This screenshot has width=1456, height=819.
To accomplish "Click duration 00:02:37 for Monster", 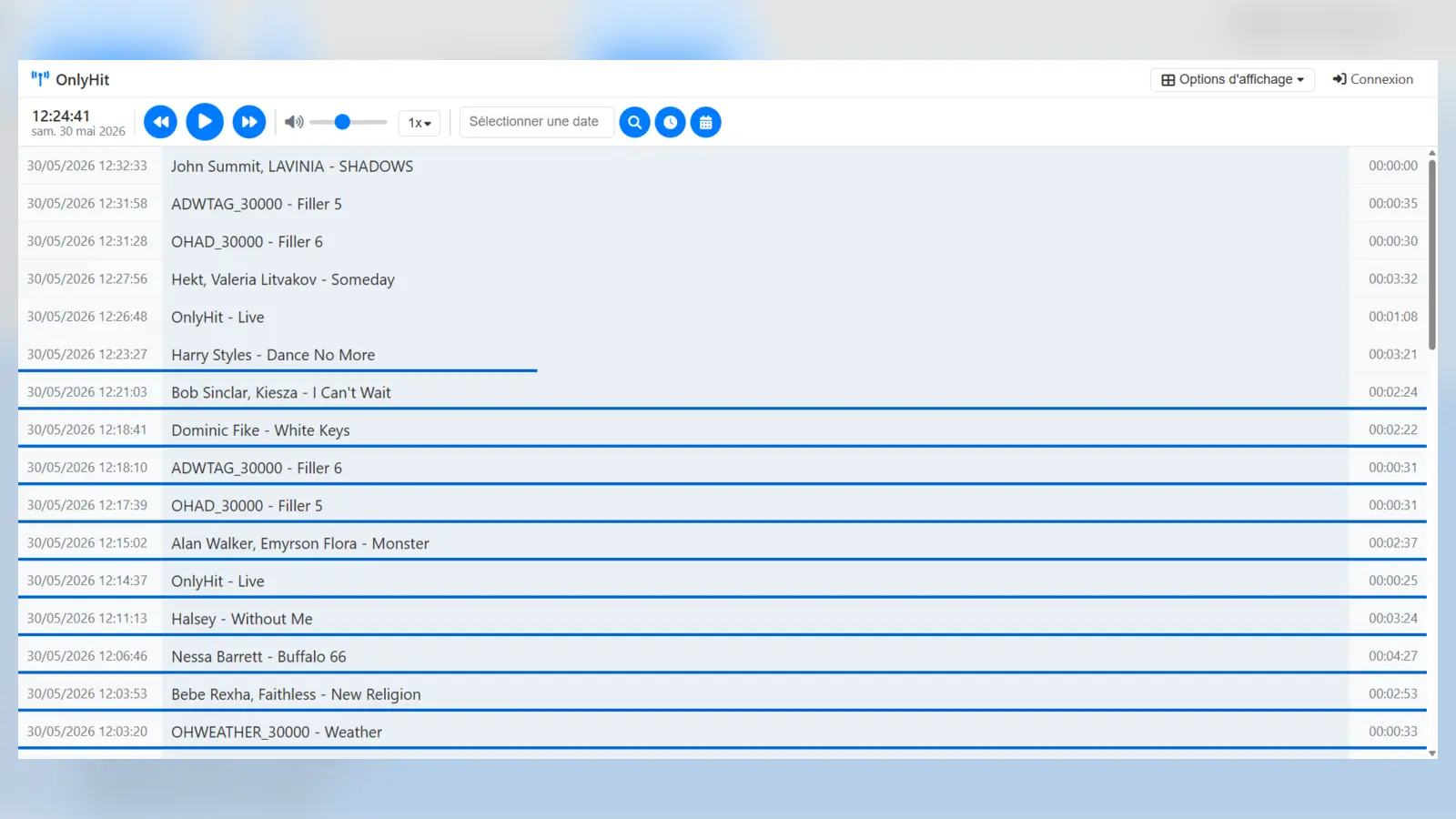I will (1392, 542).
